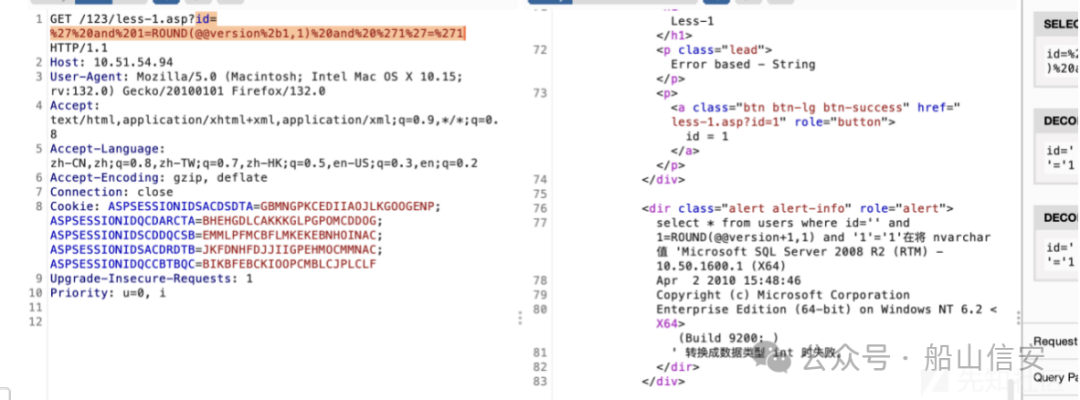The image size is (1080, 400).
Task: Click 'select * from users where id=' query
Action: pyautogui.click(x=769, y=223)
